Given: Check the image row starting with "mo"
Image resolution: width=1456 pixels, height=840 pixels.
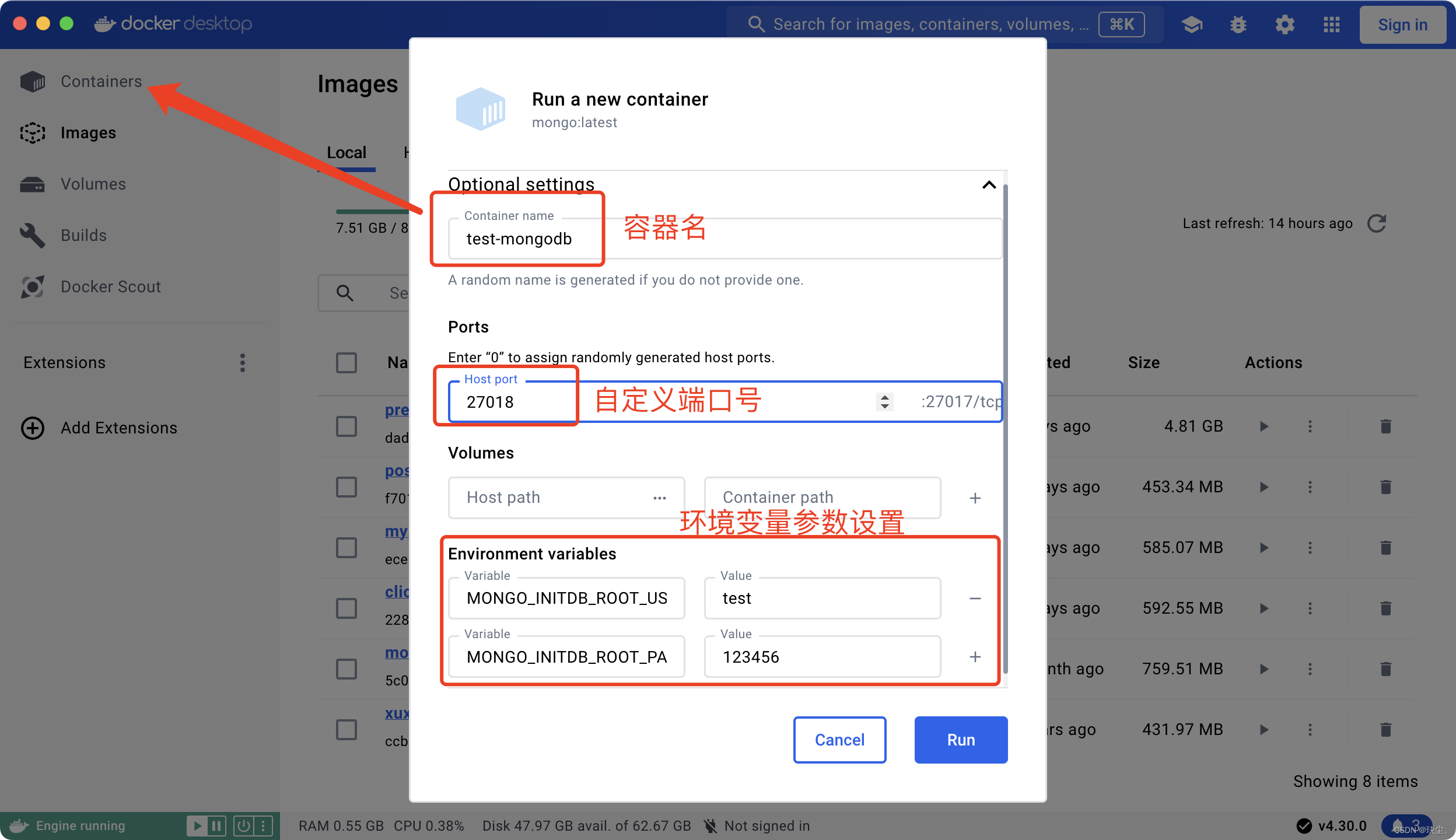Looking at the screenshot, I should point(346,669).
